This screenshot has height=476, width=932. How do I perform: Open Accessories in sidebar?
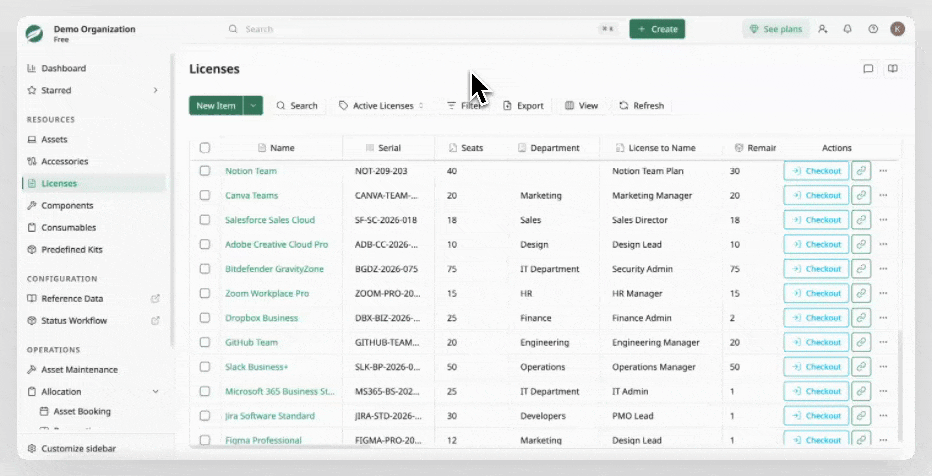[94, 161]
